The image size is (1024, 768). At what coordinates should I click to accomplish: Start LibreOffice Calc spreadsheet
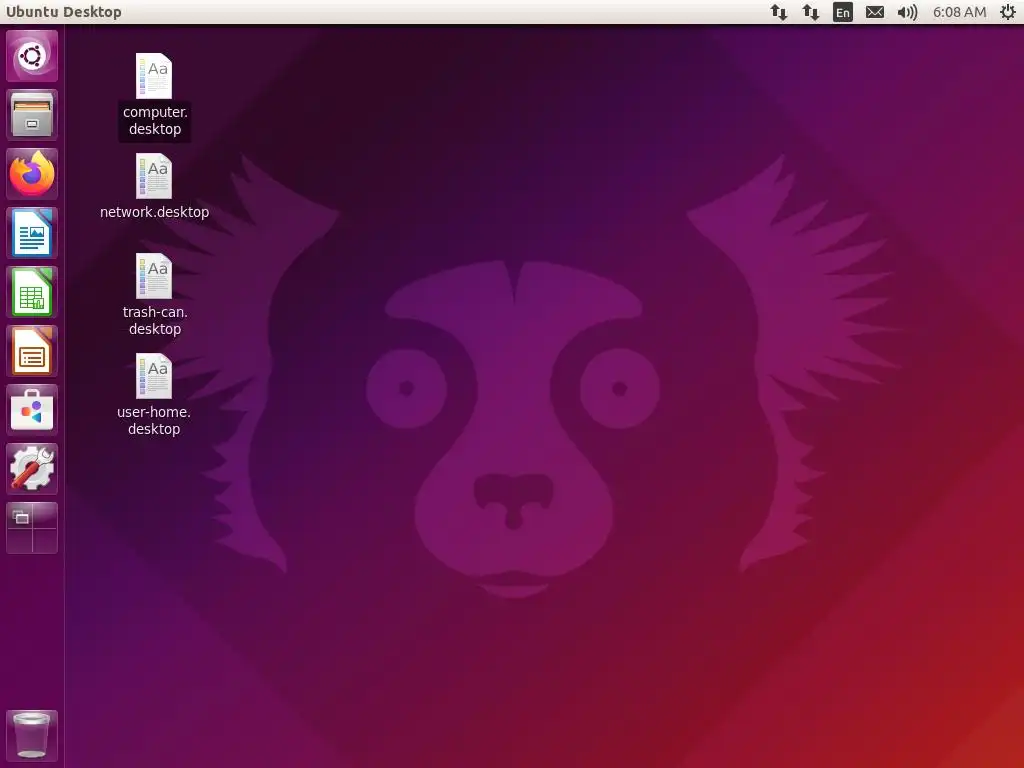click(32, 292)
